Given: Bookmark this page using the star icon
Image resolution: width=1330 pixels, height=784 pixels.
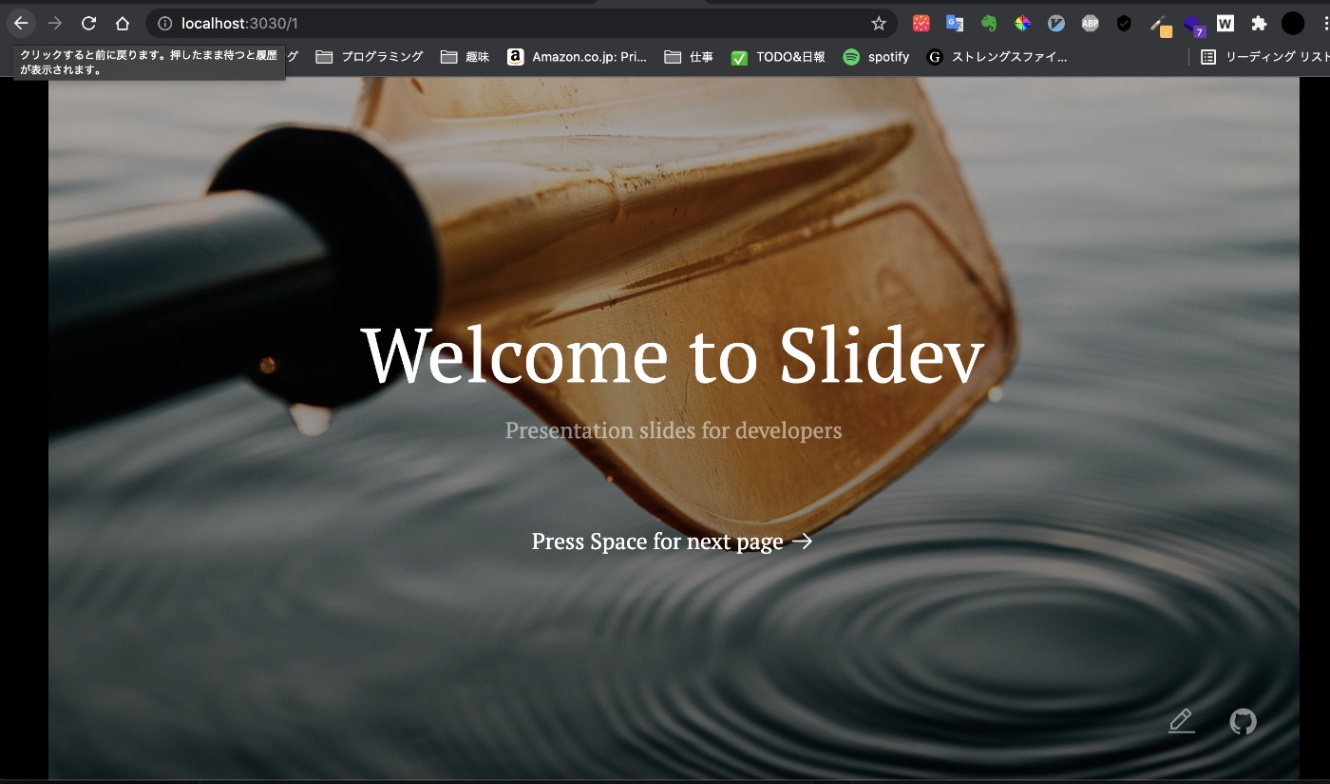Looking at the screenshot, I should (x=877, y=22).
